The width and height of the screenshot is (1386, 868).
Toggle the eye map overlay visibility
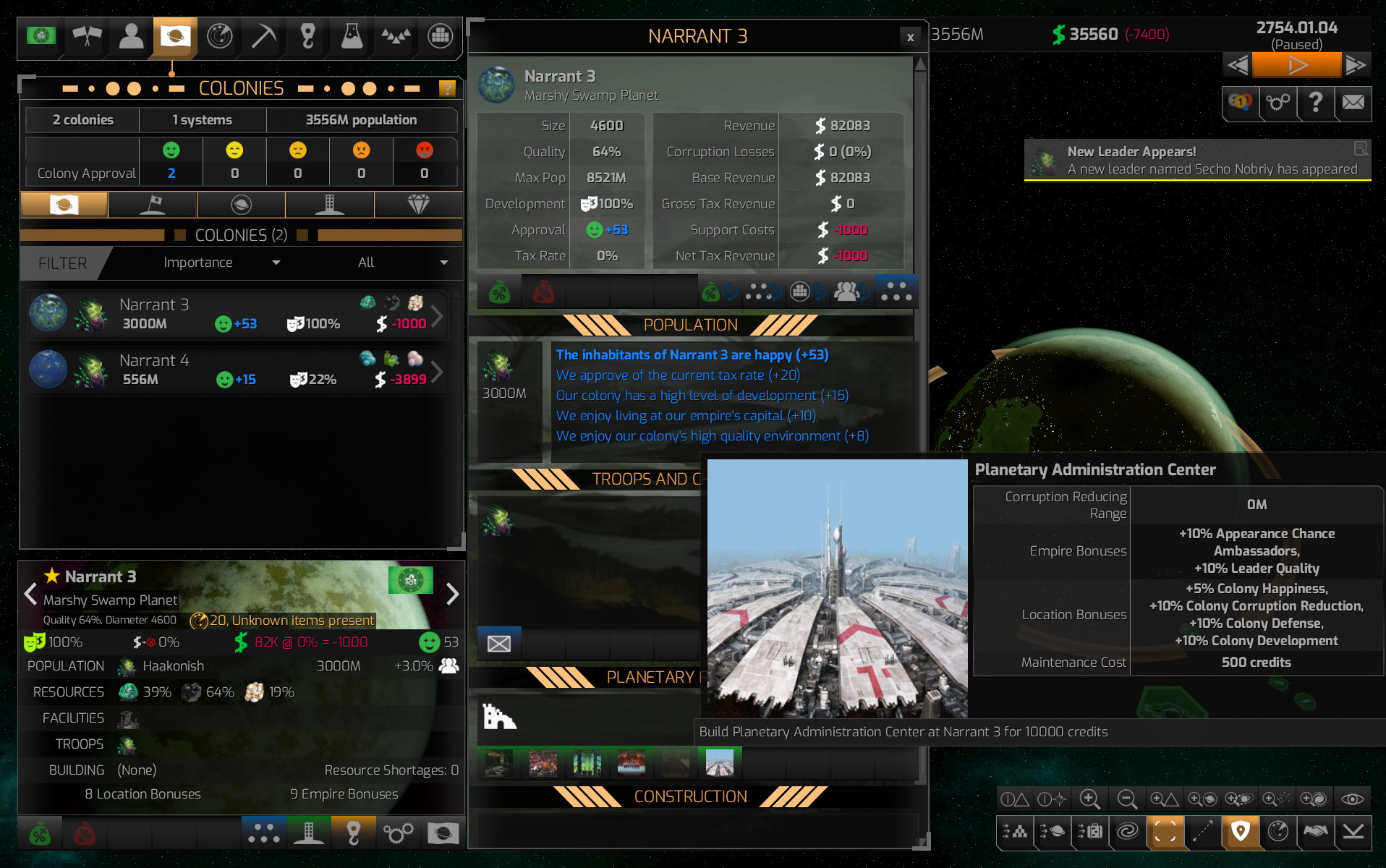click(x=1353, y=799)
